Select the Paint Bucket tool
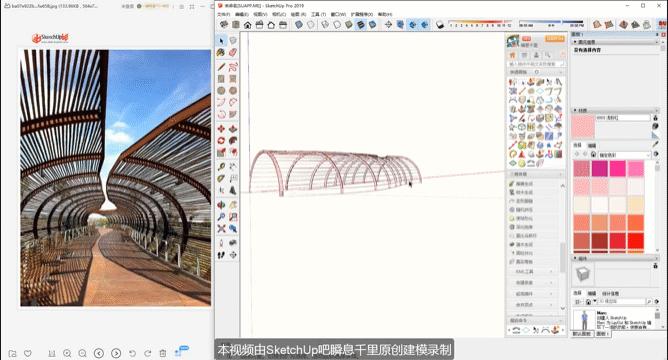This screenshot has height=360, width=668. (x=221, y=52)
